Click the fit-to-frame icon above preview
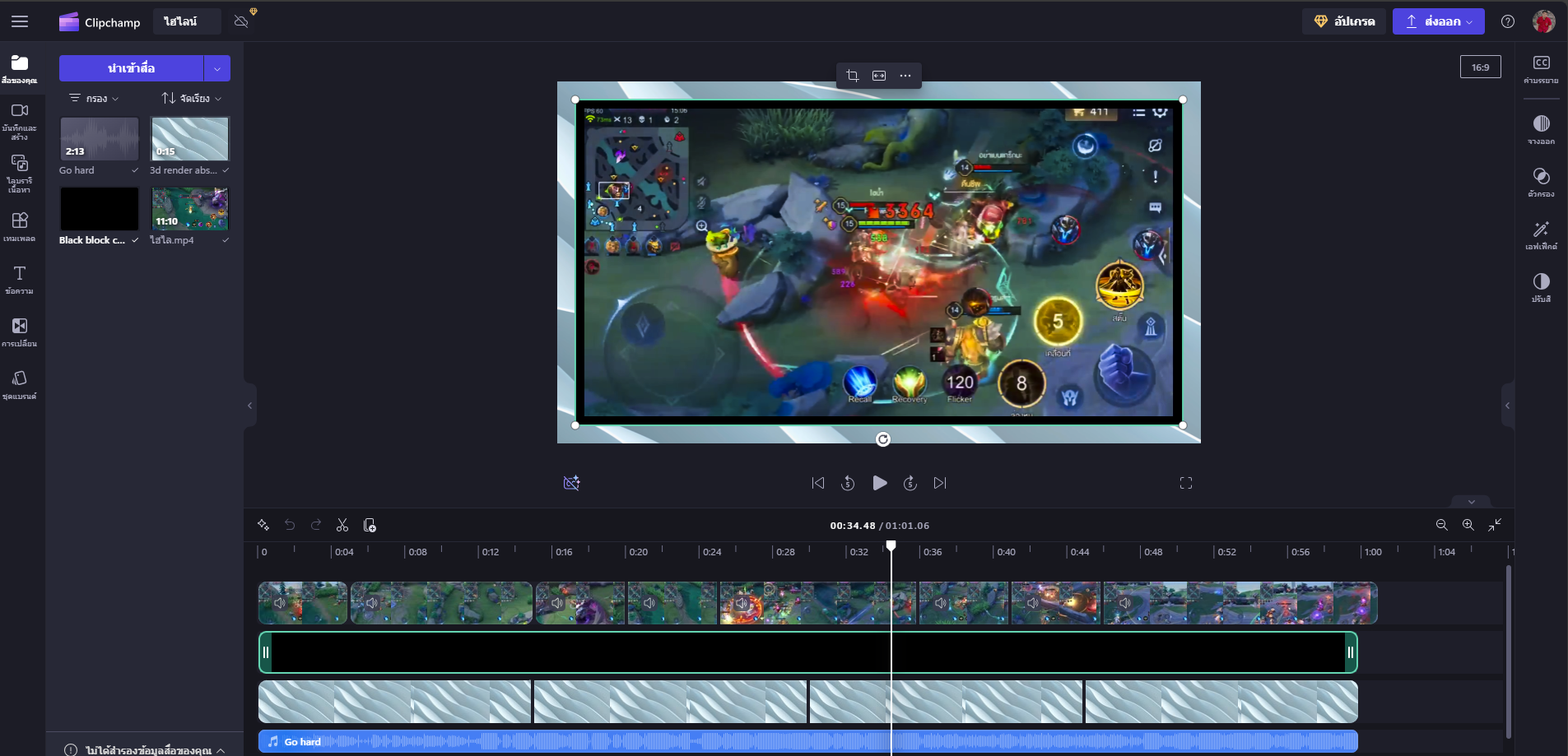Screen dimensions: 1568x756 tap(879, 76)
